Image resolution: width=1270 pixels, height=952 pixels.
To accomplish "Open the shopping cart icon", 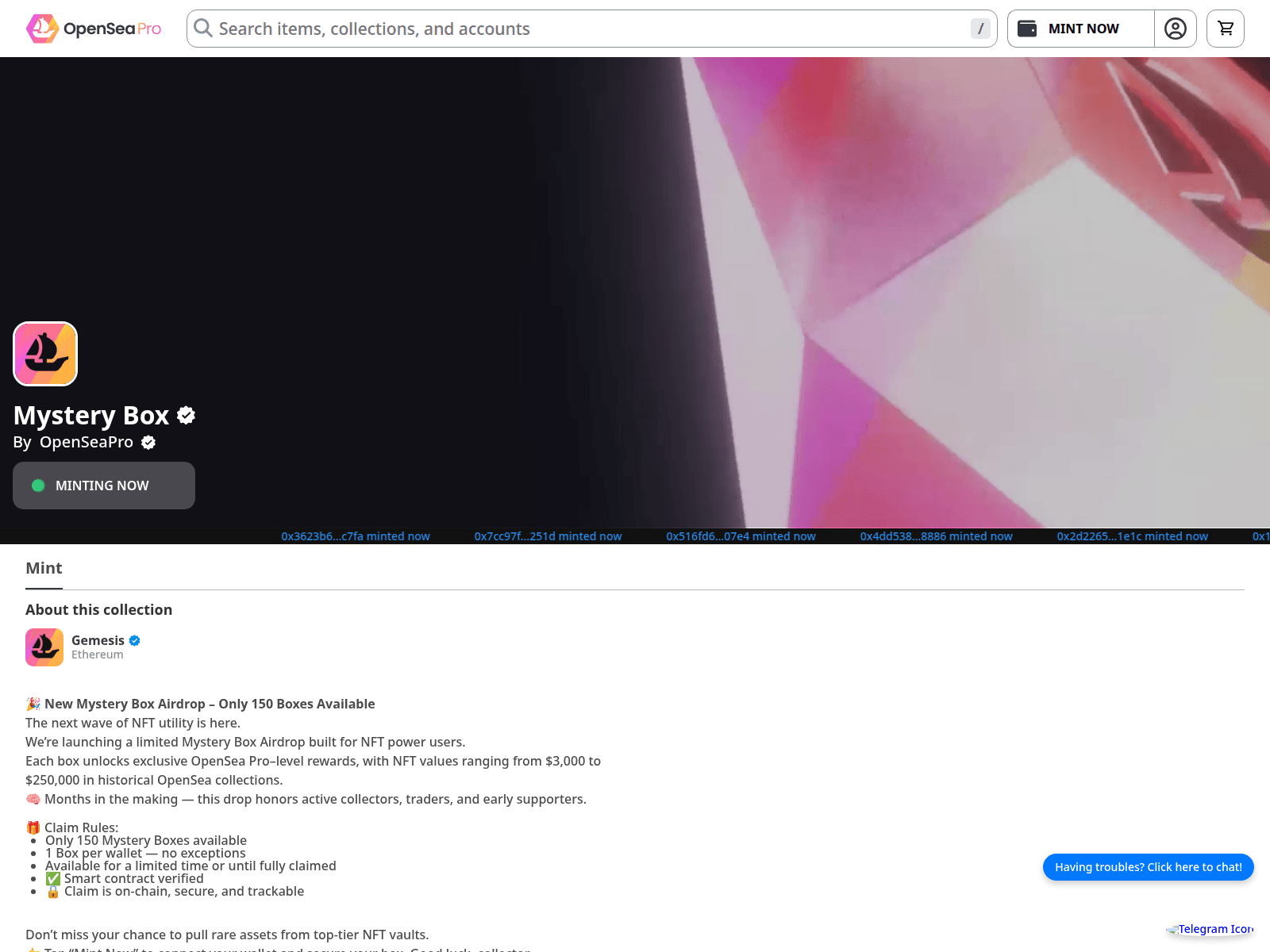I will coord(1226,29).
